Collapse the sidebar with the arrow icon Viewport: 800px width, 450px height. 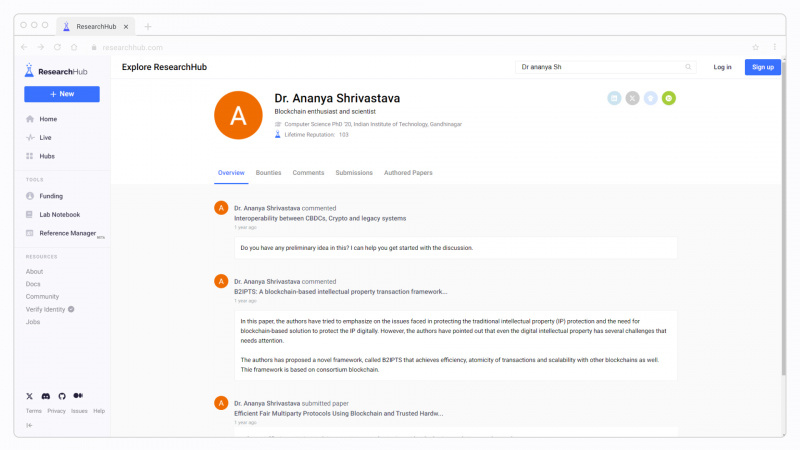29,425
